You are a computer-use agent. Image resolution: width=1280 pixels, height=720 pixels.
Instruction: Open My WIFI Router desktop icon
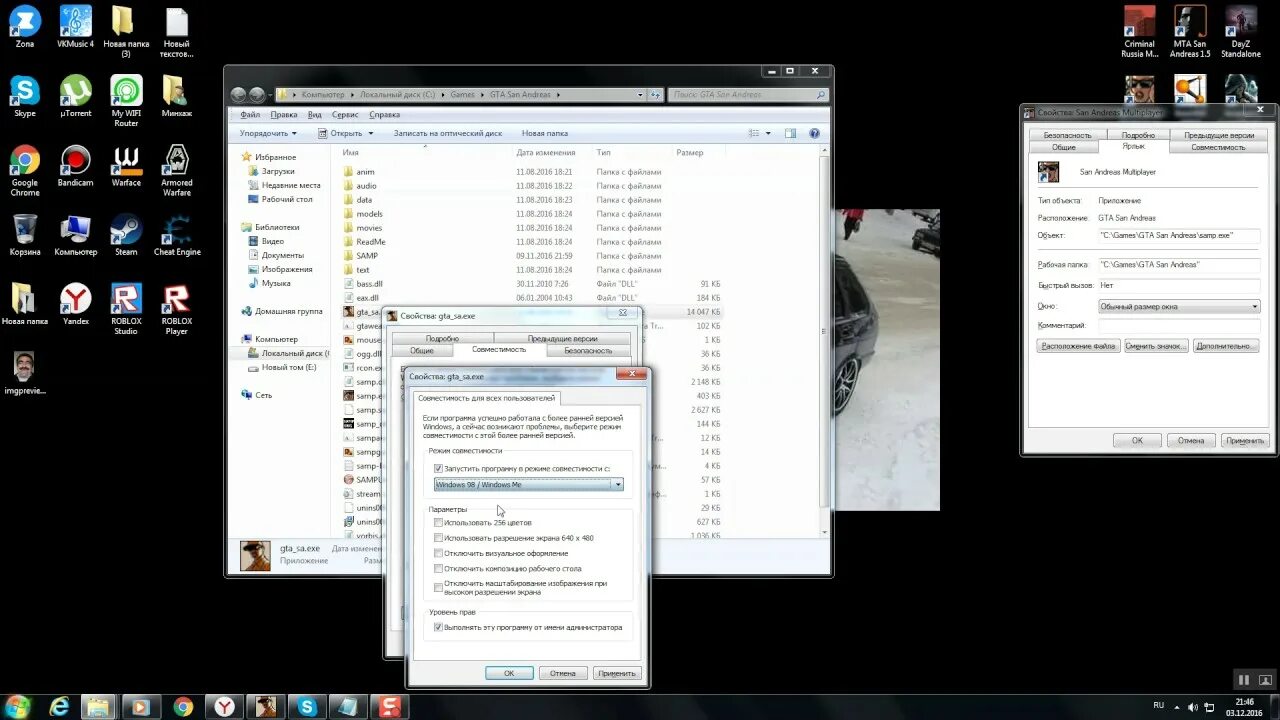126,100
